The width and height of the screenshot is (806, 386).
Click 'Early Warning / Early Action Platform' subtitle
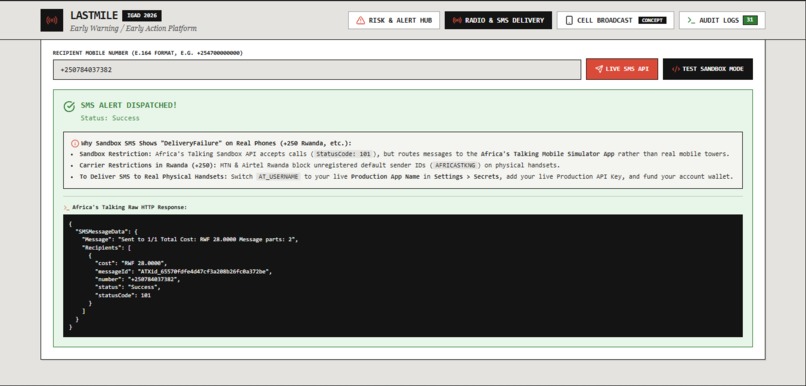[133, 28]
